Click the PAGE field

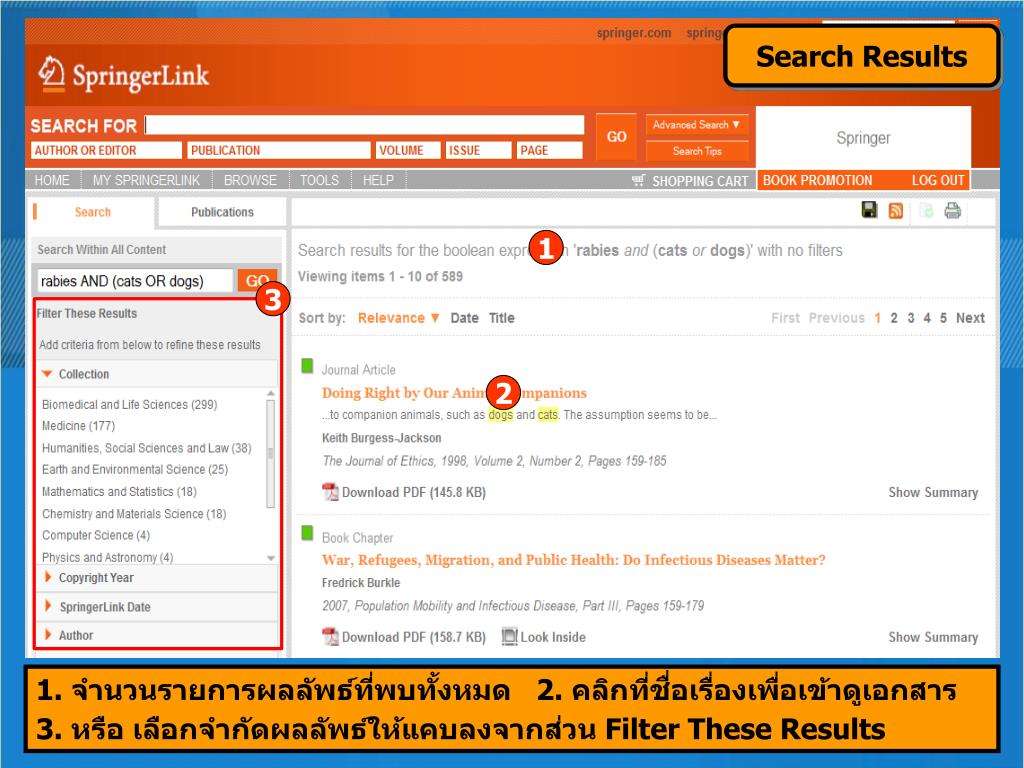click(x=549, y=150)
